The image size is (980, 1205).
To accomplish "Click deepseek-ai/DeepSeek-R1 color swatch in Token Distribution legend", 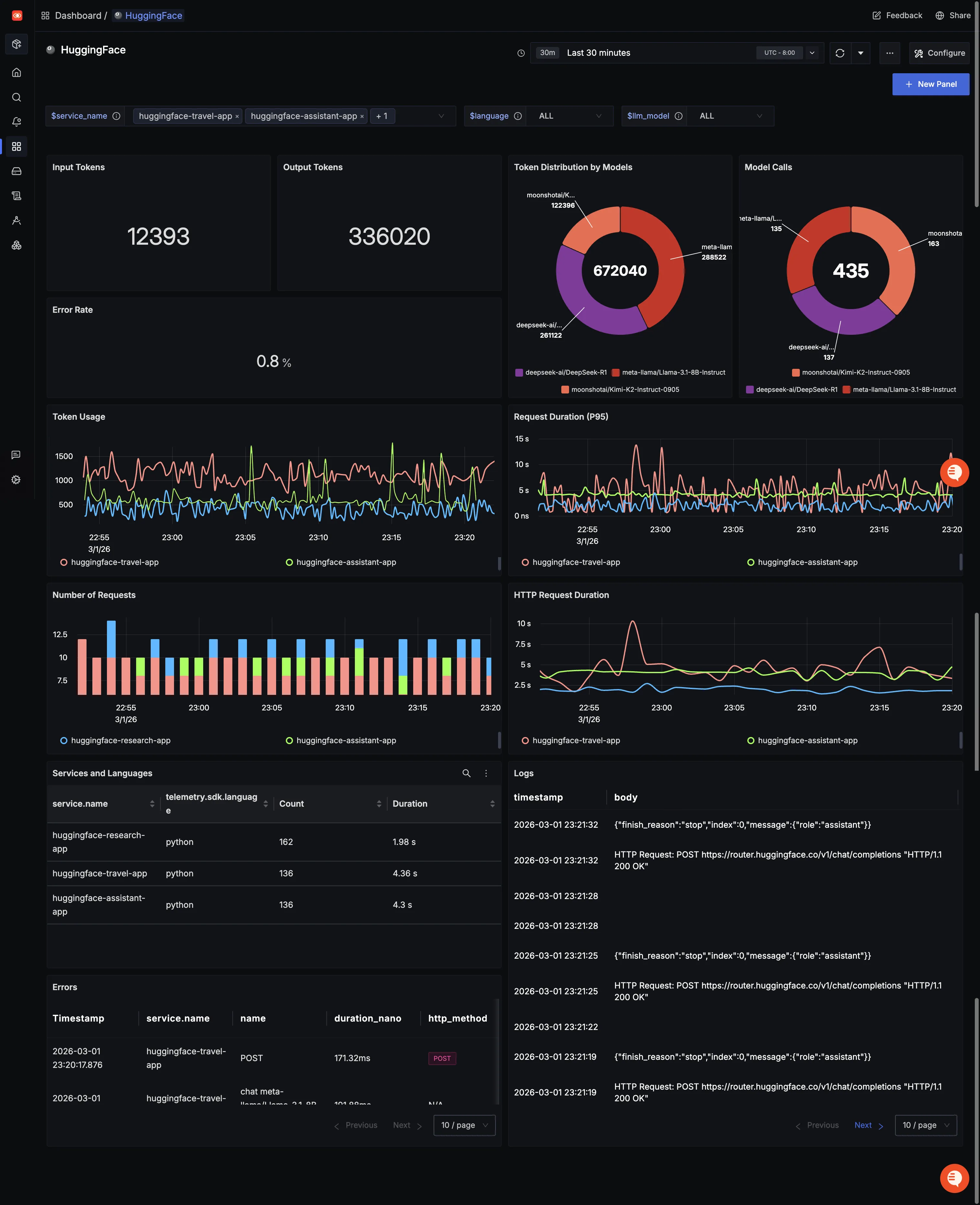I will click(519, 372).
